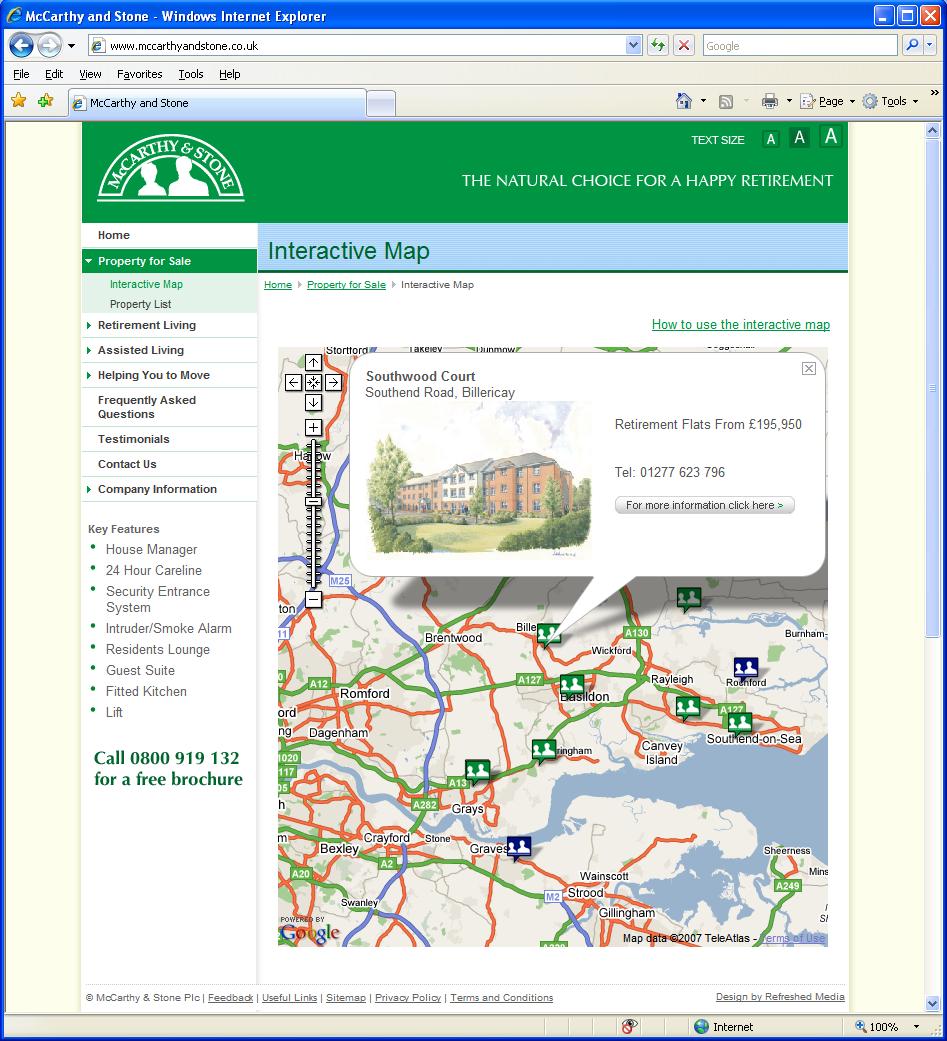Open the Page toolbar menu
The height and width of the screenshot is (1041, 947).
point(827,101)
